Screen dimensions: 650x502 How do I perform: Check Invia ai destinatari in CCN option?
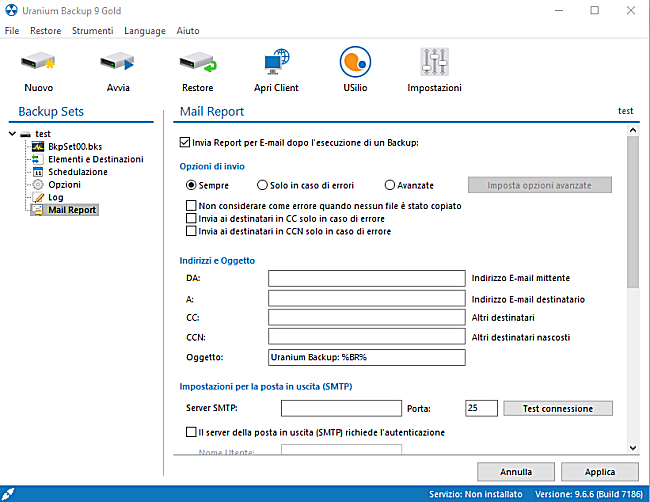click(191, 231)
